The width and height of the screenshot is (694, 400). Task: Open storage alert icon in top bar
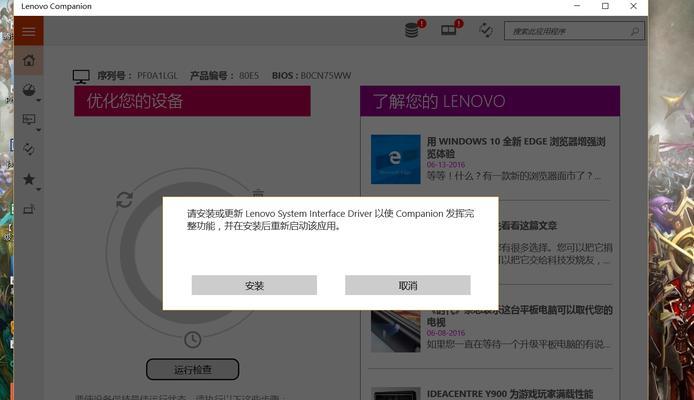412,30
